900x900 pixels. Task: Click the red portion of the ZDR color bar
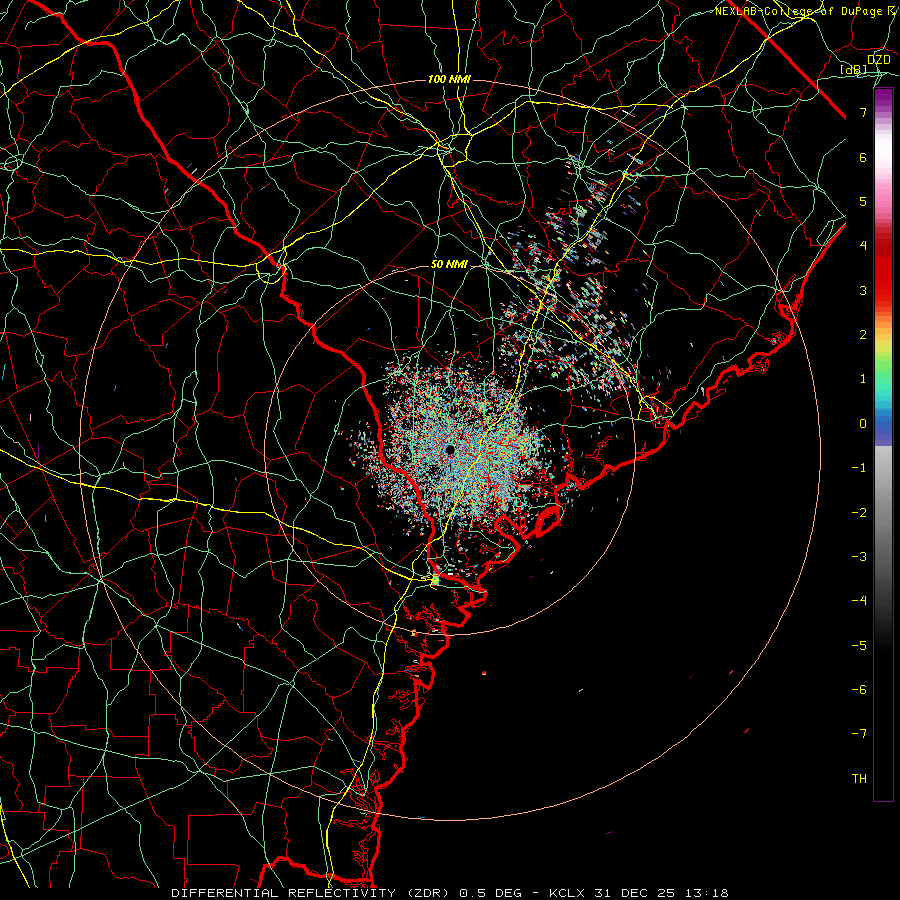[x=883, y=267]
